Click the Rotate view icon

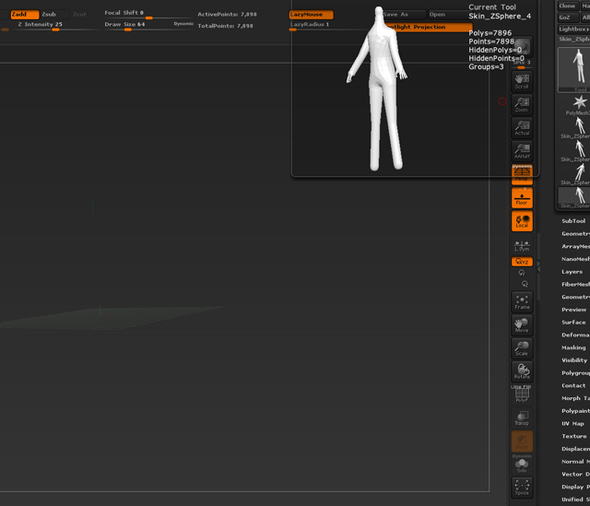tap(522, 372)
